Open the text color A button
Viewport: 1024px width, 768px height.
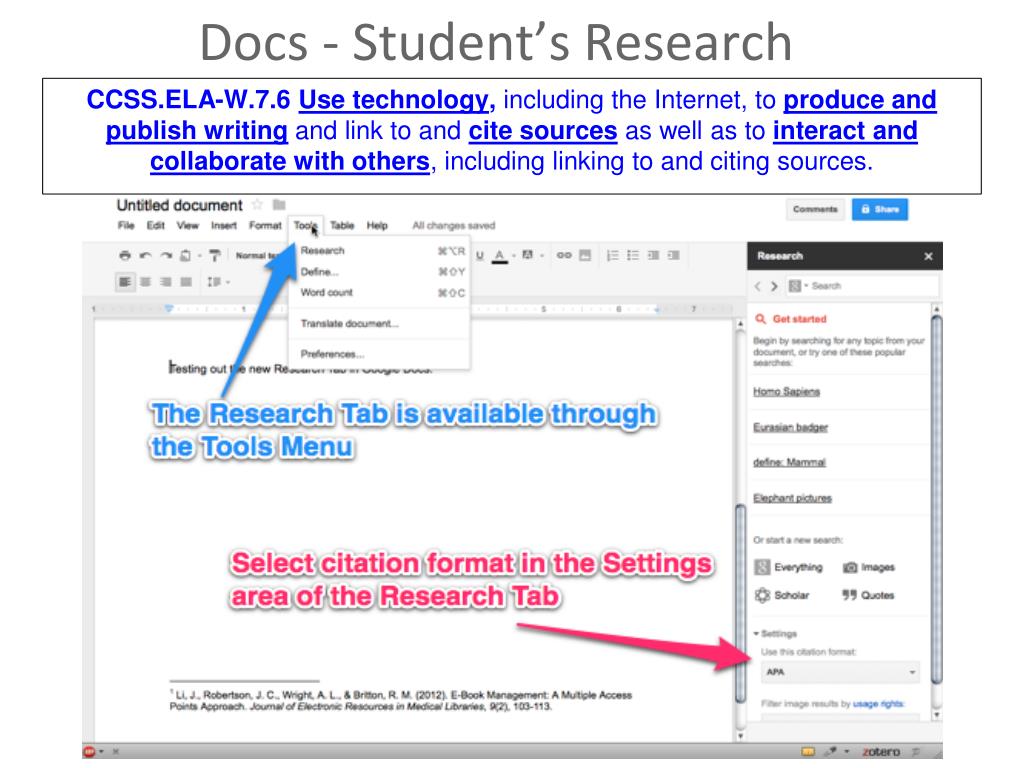(500, 256)
